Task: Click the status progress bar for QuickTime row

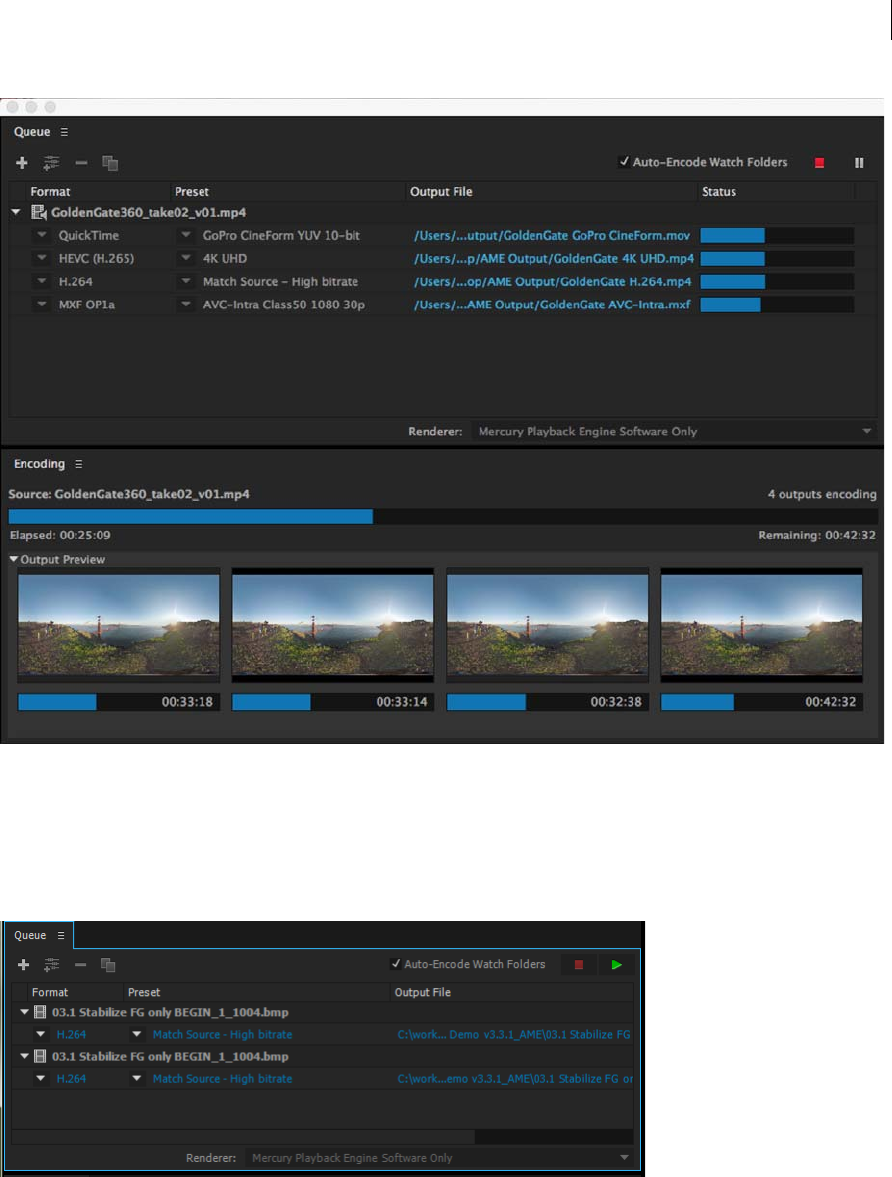Action: pos(777,236)
